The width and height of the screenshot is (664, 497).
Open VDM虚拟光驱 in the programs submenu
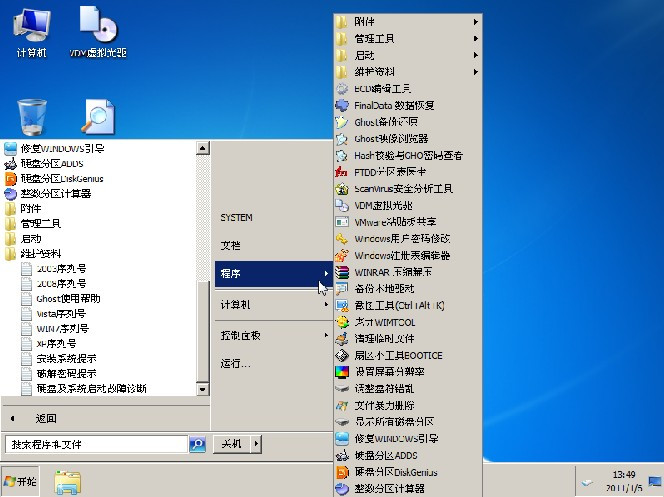click(408, 205)
